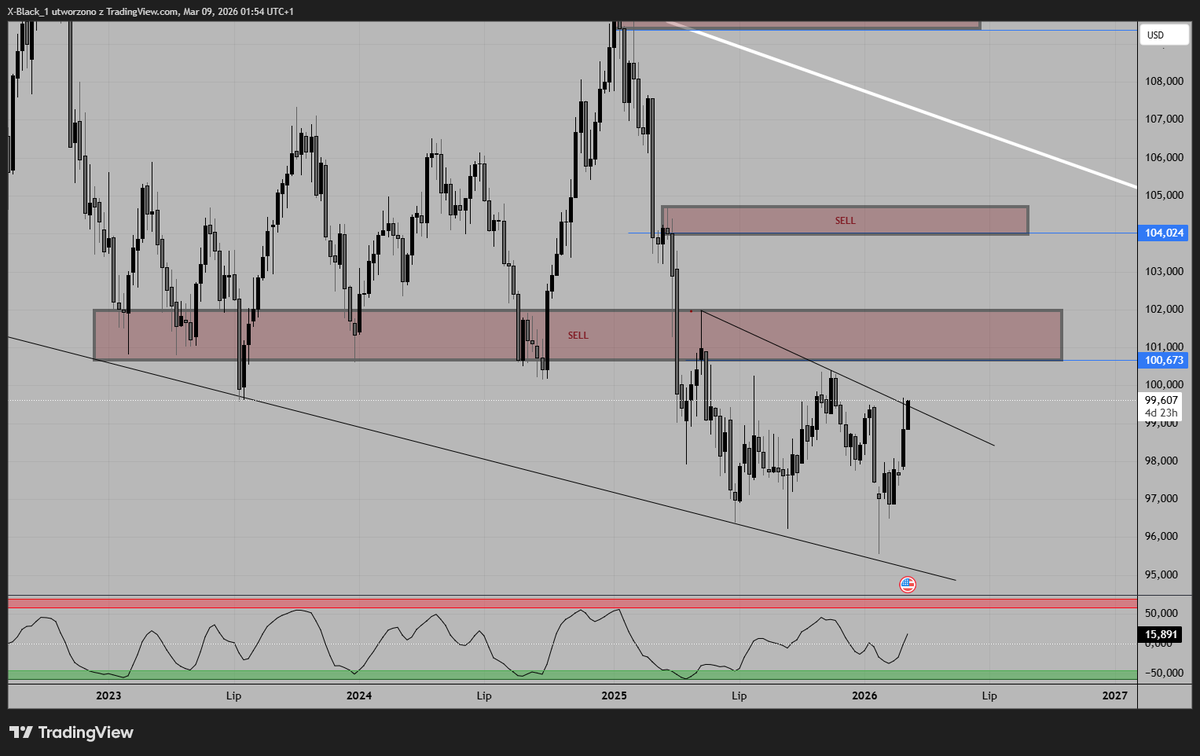The image size is (1200, 756).
Task: Click the 2025 time axis label
Action: point(613,695)
